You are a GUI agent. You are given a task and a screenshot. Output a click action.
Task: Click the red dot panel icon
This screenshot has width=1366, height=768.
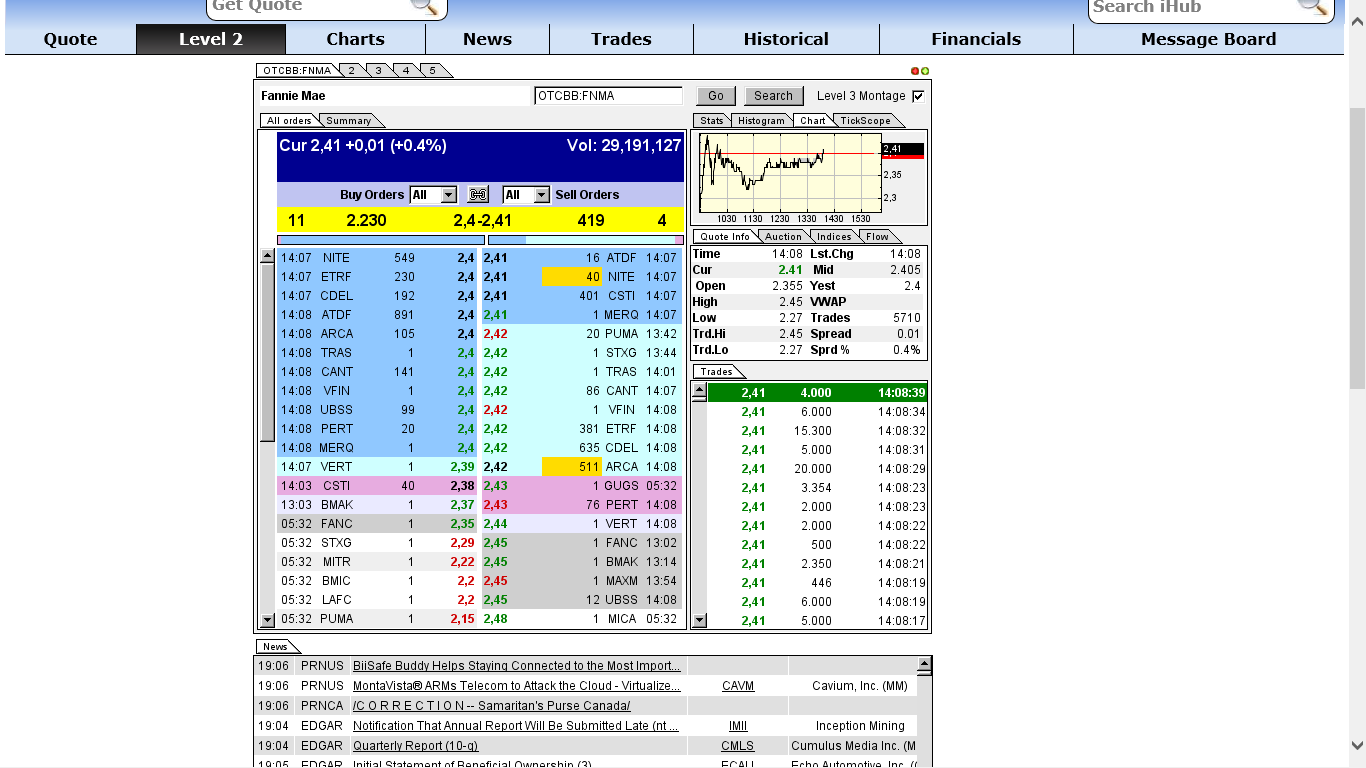pyautogui.click(x=915, y=71)
